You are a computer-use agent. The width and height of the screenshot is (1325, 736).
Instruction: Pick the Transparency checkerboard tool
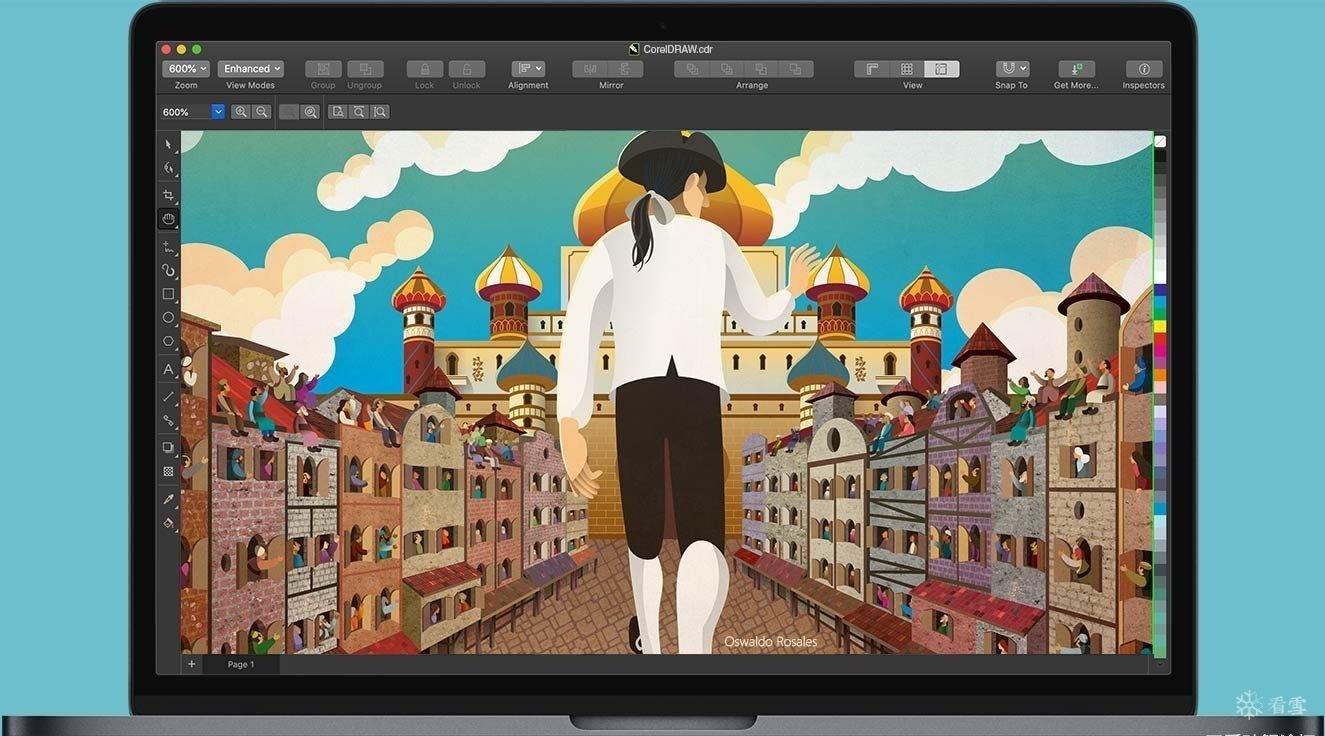pyautogui.click(x=168, y=471)
